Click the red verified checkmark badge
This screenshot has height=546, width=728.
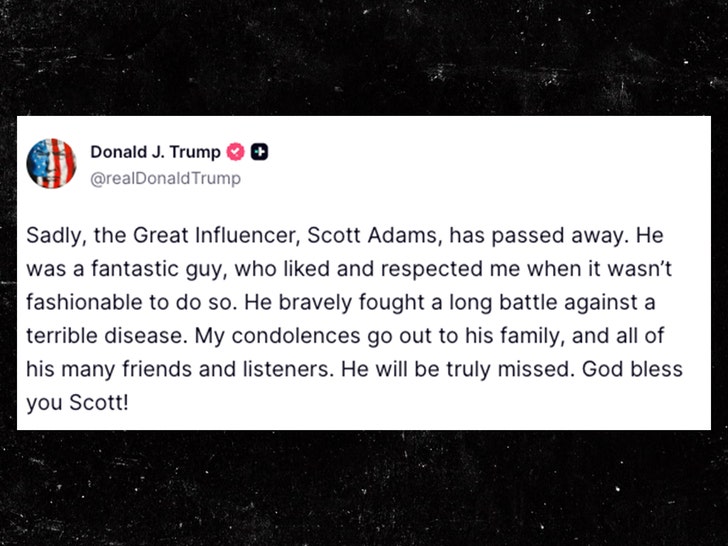click(236, 152)
